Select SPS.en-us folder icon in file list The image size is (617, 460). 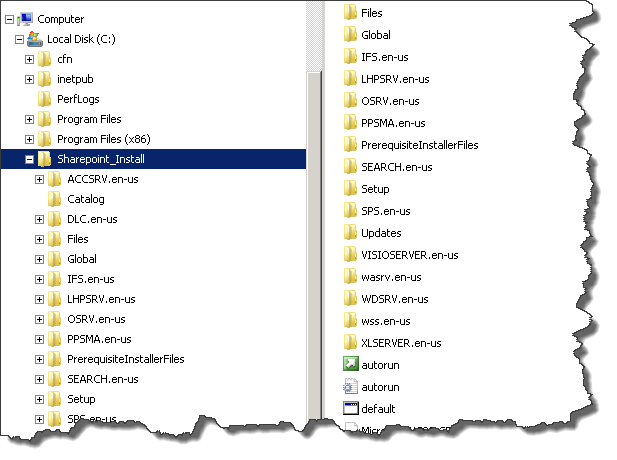tap(350, 211)
